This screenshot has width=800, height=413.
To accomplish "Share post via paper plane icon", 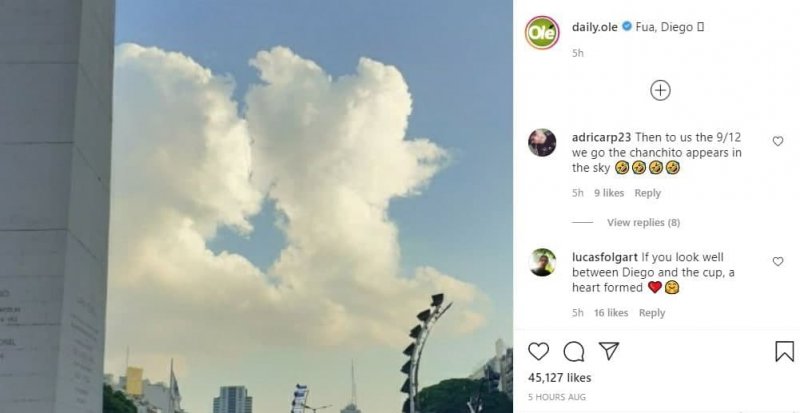I will coord(609,351).
